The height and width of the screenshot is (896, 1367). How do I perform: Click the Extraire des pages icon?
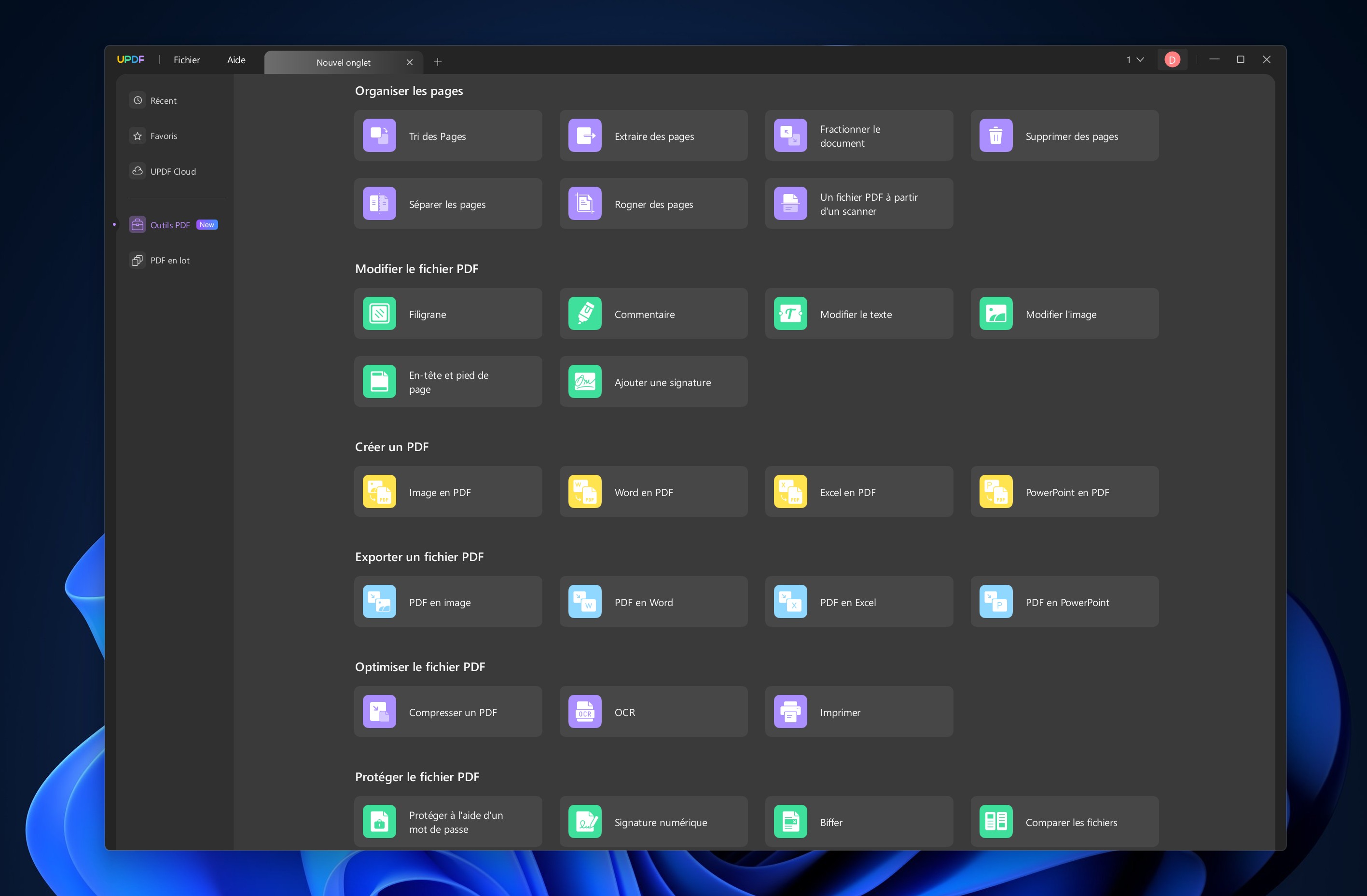[585, 136]
